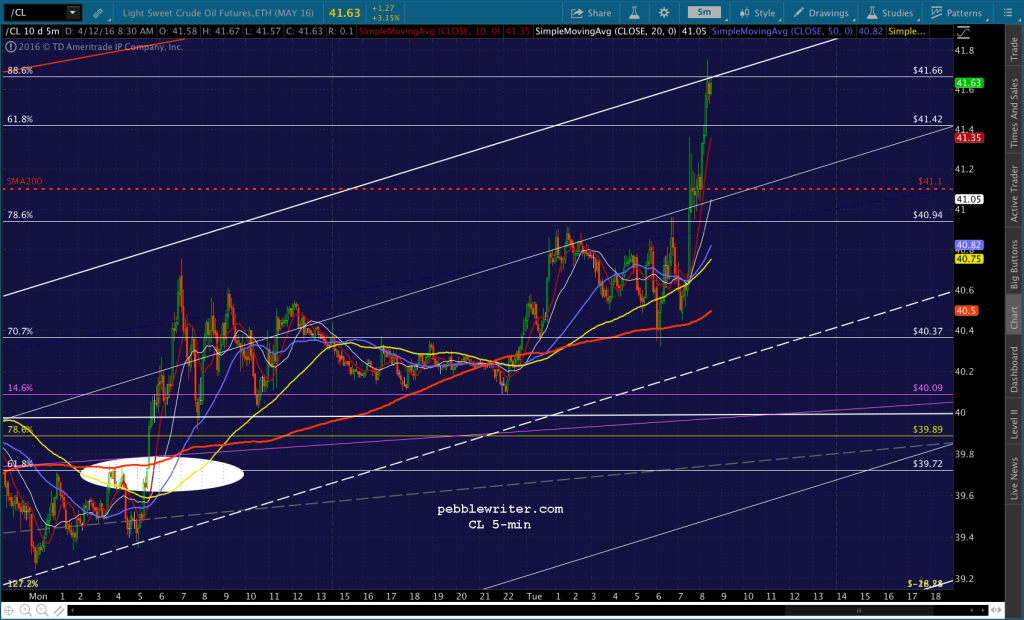Select the $40.37 Fibonacci level label
The height and width of the screenshot is (620, 1024).
point(927,331)
